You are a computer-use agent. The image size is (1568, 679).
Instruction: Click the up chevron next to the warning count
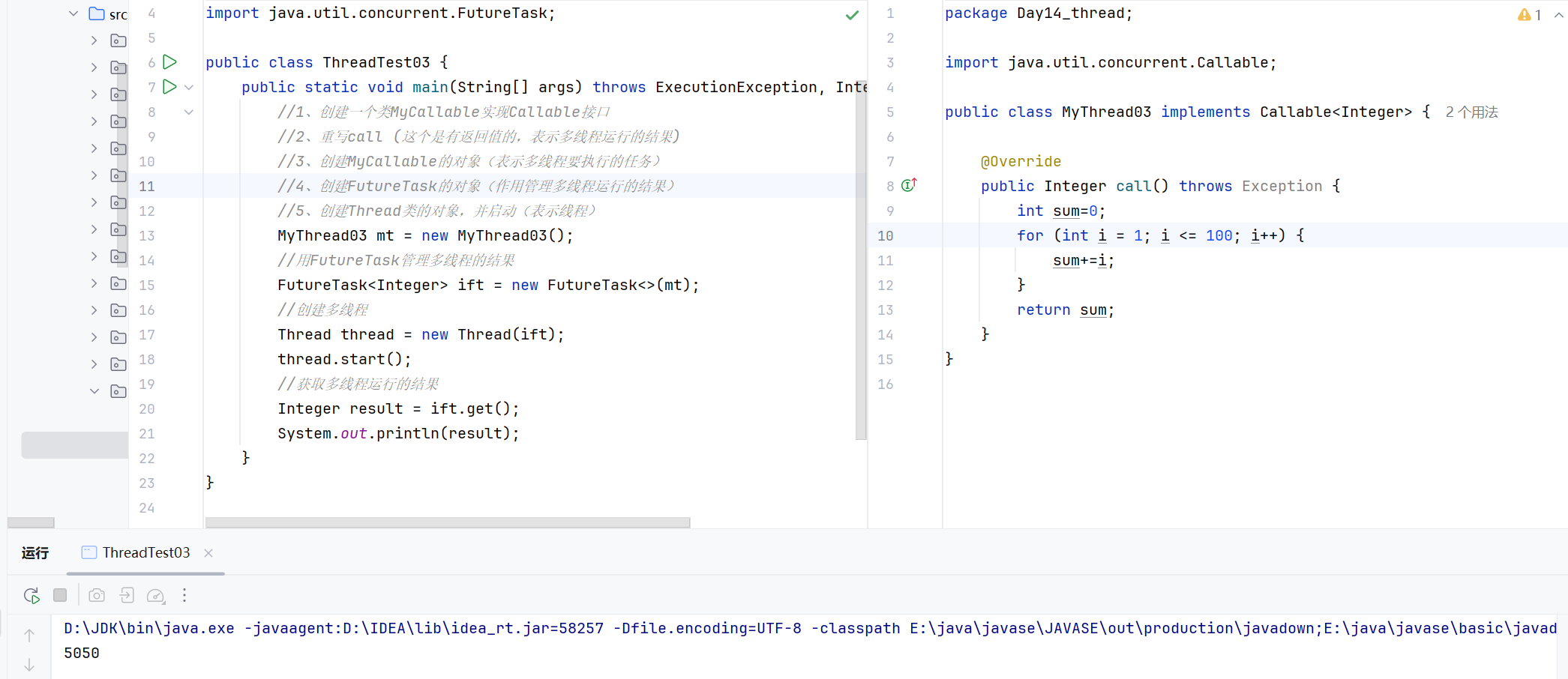coord(1558,15)
